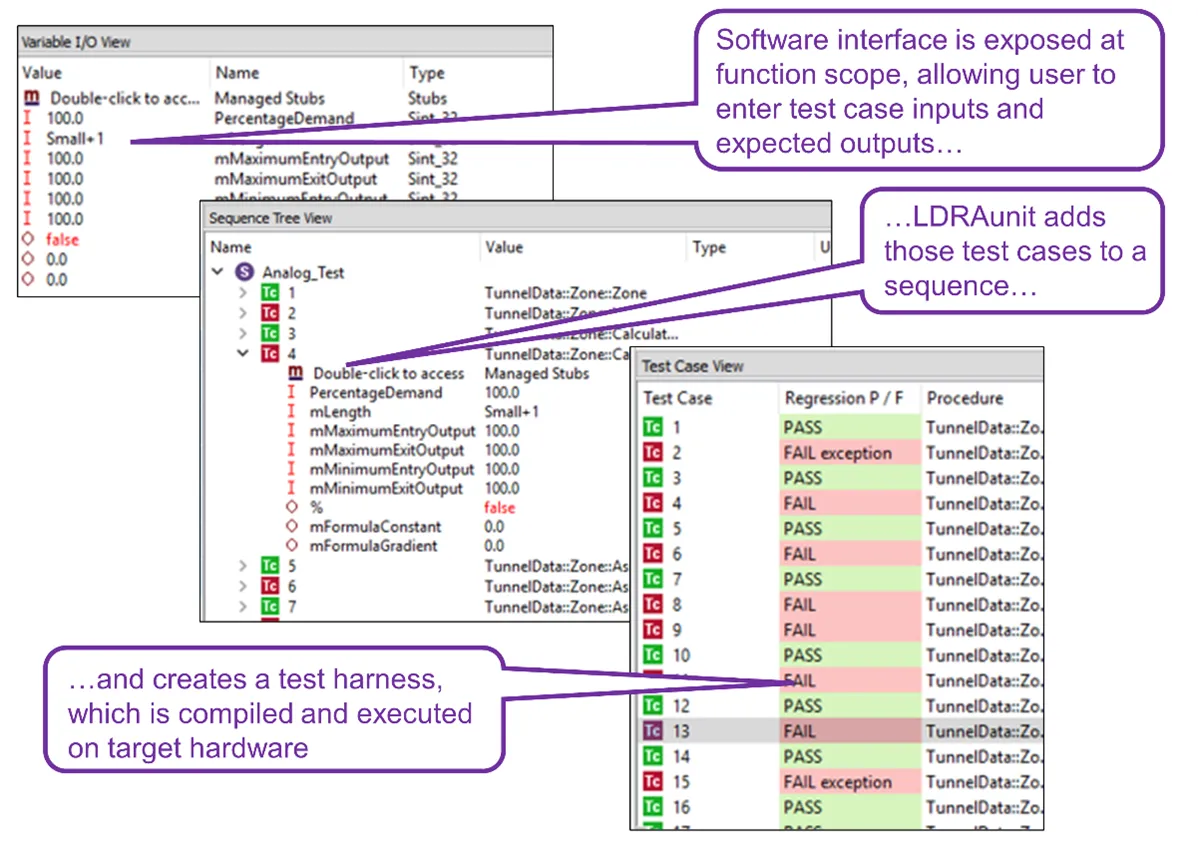This screenshot has height=862, width=1198.
Task: Sort by the Type column in Sequence Tree View
Action: click(x=751, y=247)
